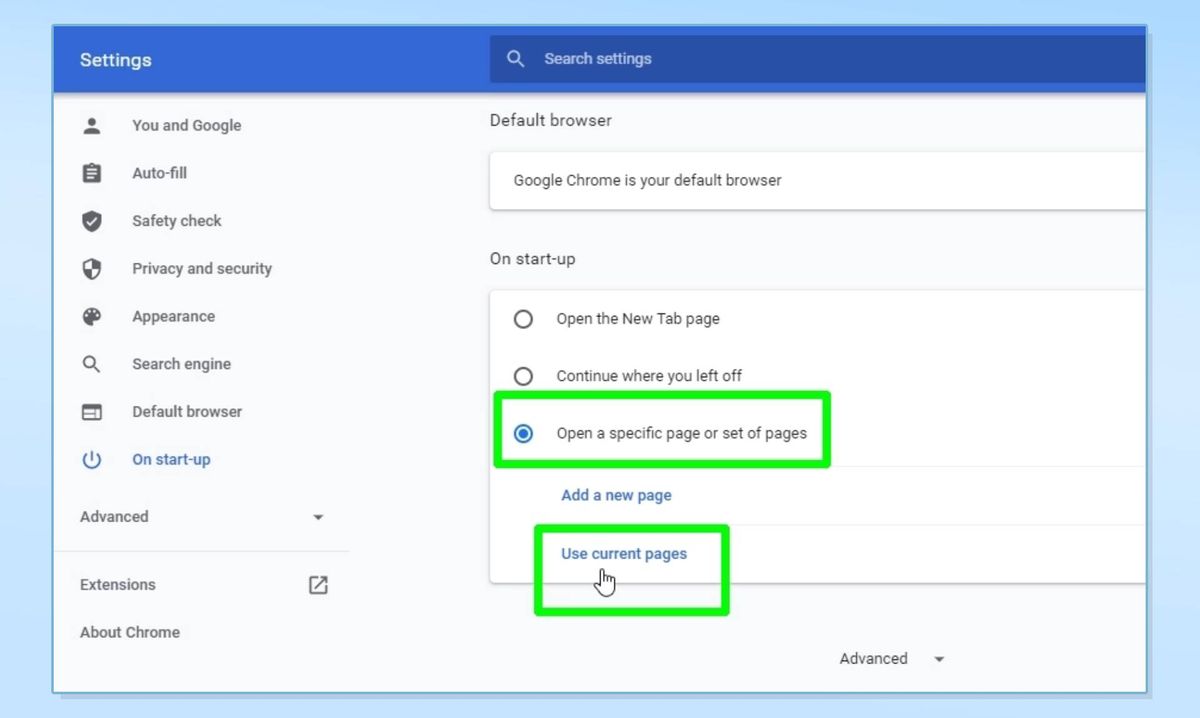Select the Auto-fill sidebar icon
Image resolution: width=1200 pixels, height=718 pixels.
[x=92, y=172]
